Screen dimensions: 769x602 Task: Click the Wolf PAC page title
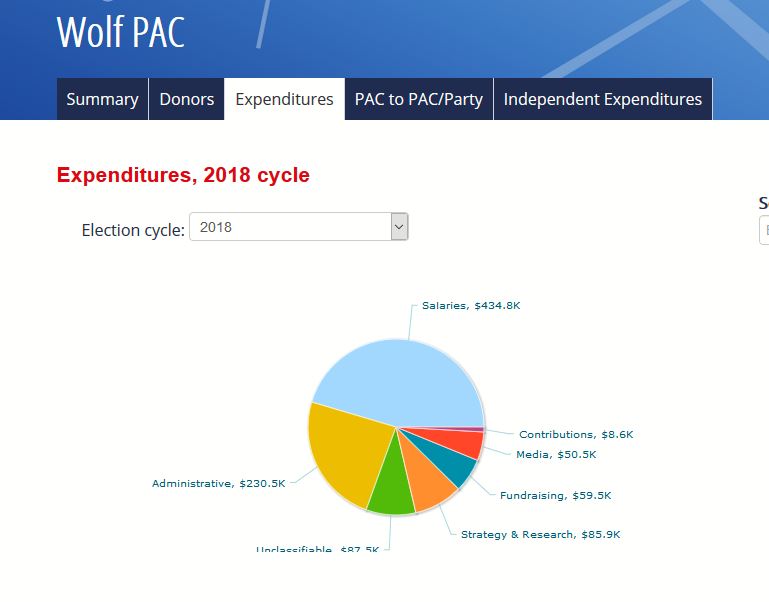click(121, 32)
